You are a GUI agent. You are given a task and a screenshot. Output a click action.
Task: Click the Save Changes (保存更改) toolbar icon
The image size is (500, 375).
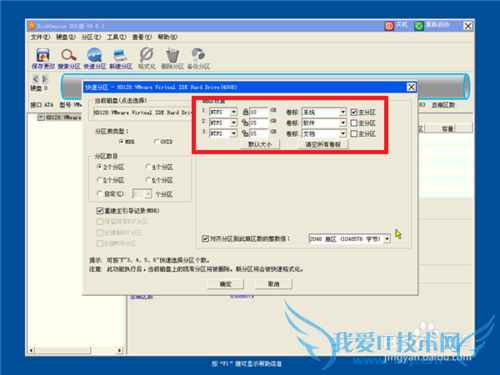tap(43, 55)
